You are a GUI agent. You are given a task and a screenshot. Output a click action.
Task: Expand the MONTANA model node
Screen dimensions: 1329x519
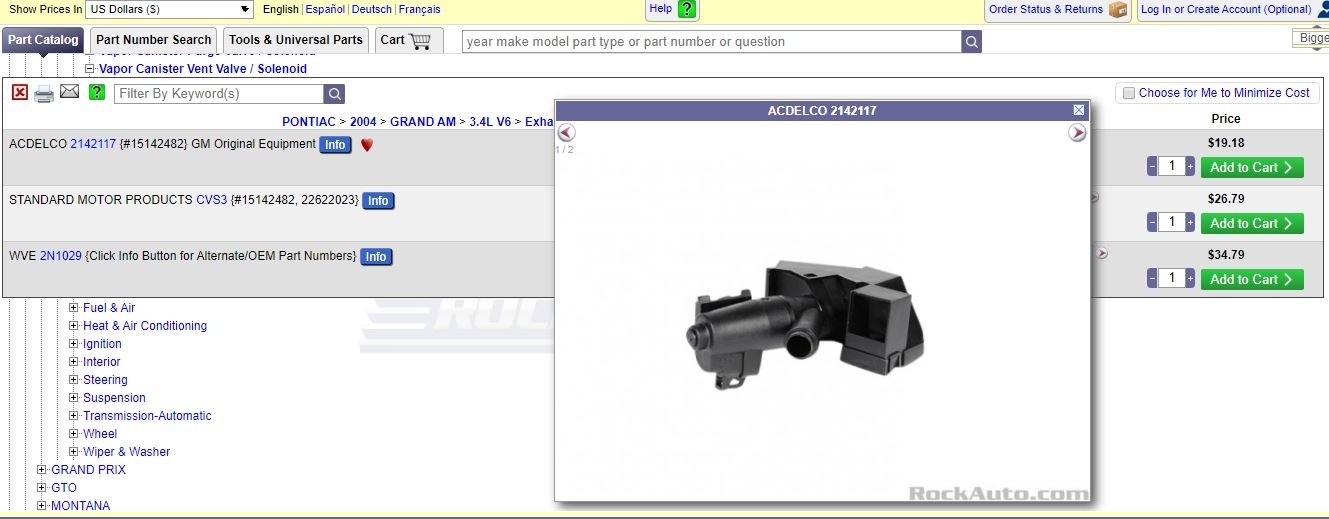[42, 506]
